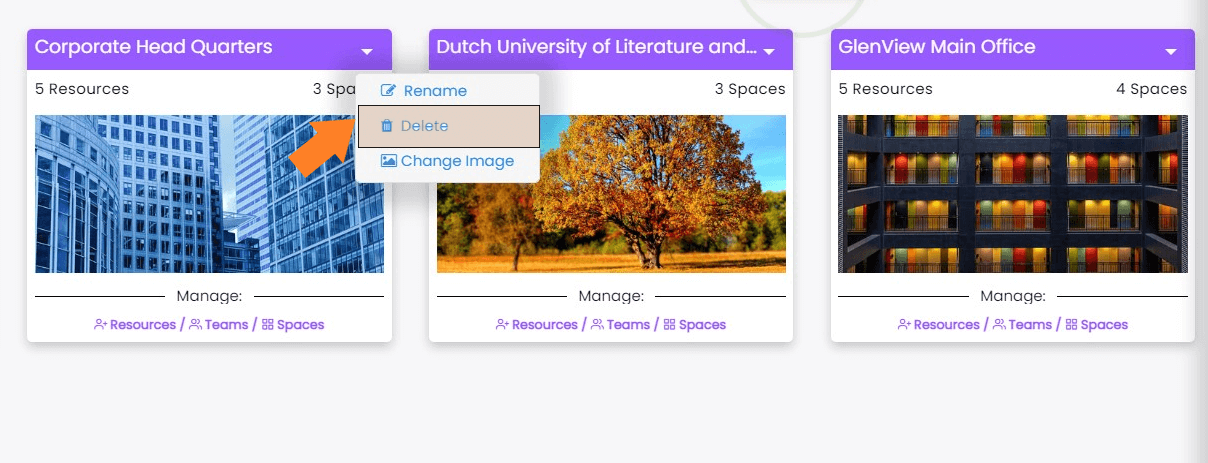The width and height of the screenshot is (1208, 463).
Task: Select Change Image menu entry
Action: [x=457, y=161]
